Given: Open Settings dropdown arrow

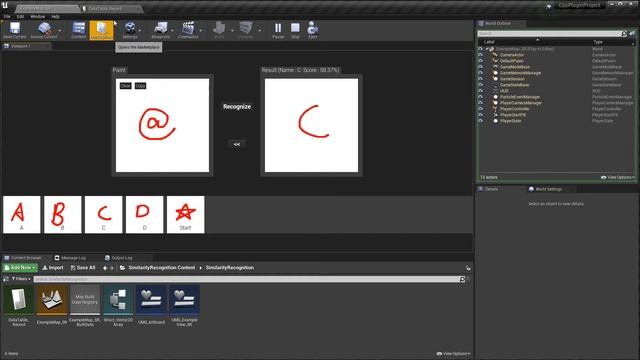Looking at the screenshot, I should click(x=140, y=31).
